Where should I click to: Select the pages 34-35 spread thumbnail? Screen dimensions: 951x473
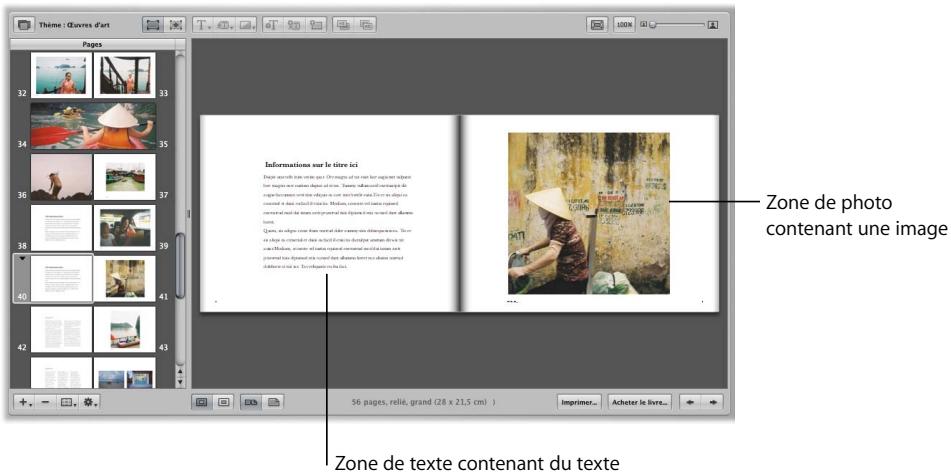93,126
